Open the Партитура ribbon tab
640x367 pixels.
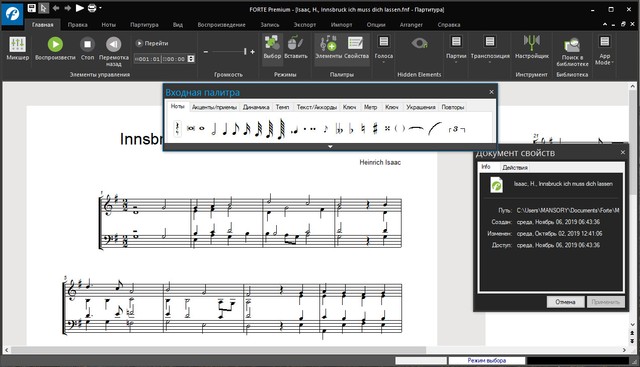point(144,24)
